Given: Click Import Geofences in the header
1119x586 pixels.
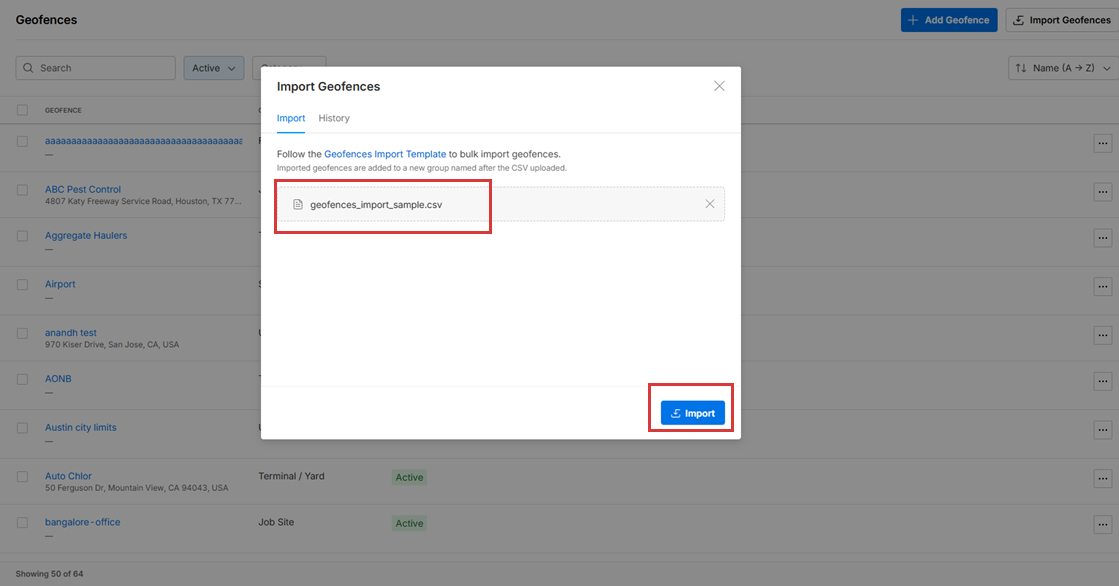Looking at the screenshot, I should (1061, 20).
